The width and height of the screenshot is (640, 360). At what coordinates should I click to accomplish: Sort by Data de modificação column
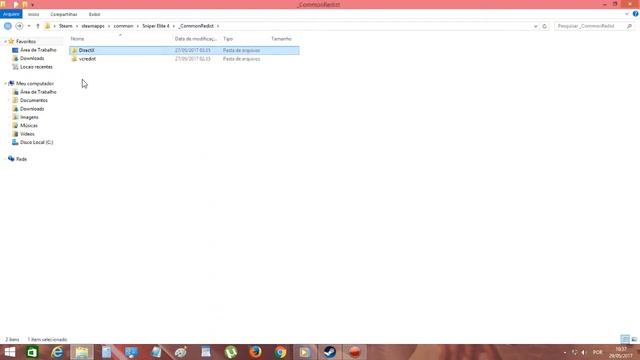196,39
